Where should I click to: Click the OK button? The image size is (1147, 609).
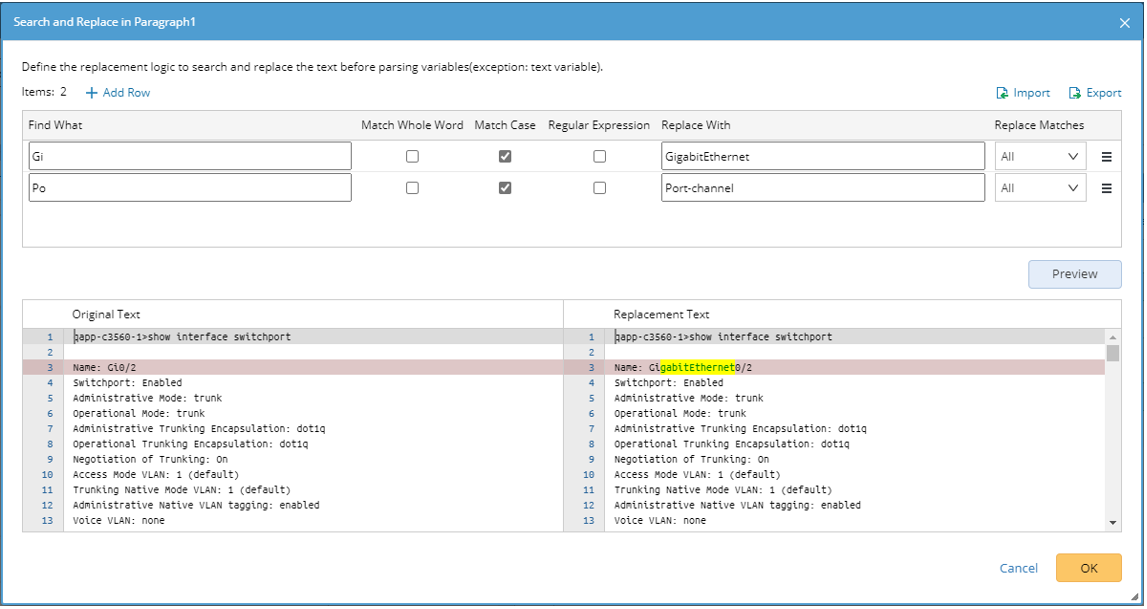point(1088,568)
